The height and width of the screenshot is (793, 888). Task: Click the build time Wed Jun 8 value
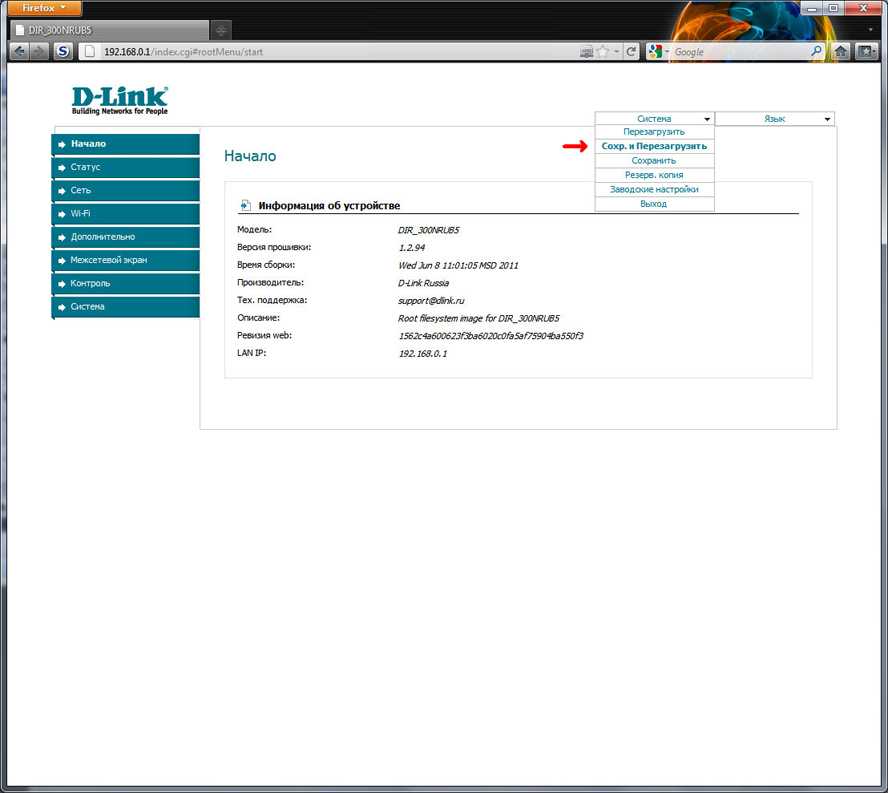(x=458, y=266)
